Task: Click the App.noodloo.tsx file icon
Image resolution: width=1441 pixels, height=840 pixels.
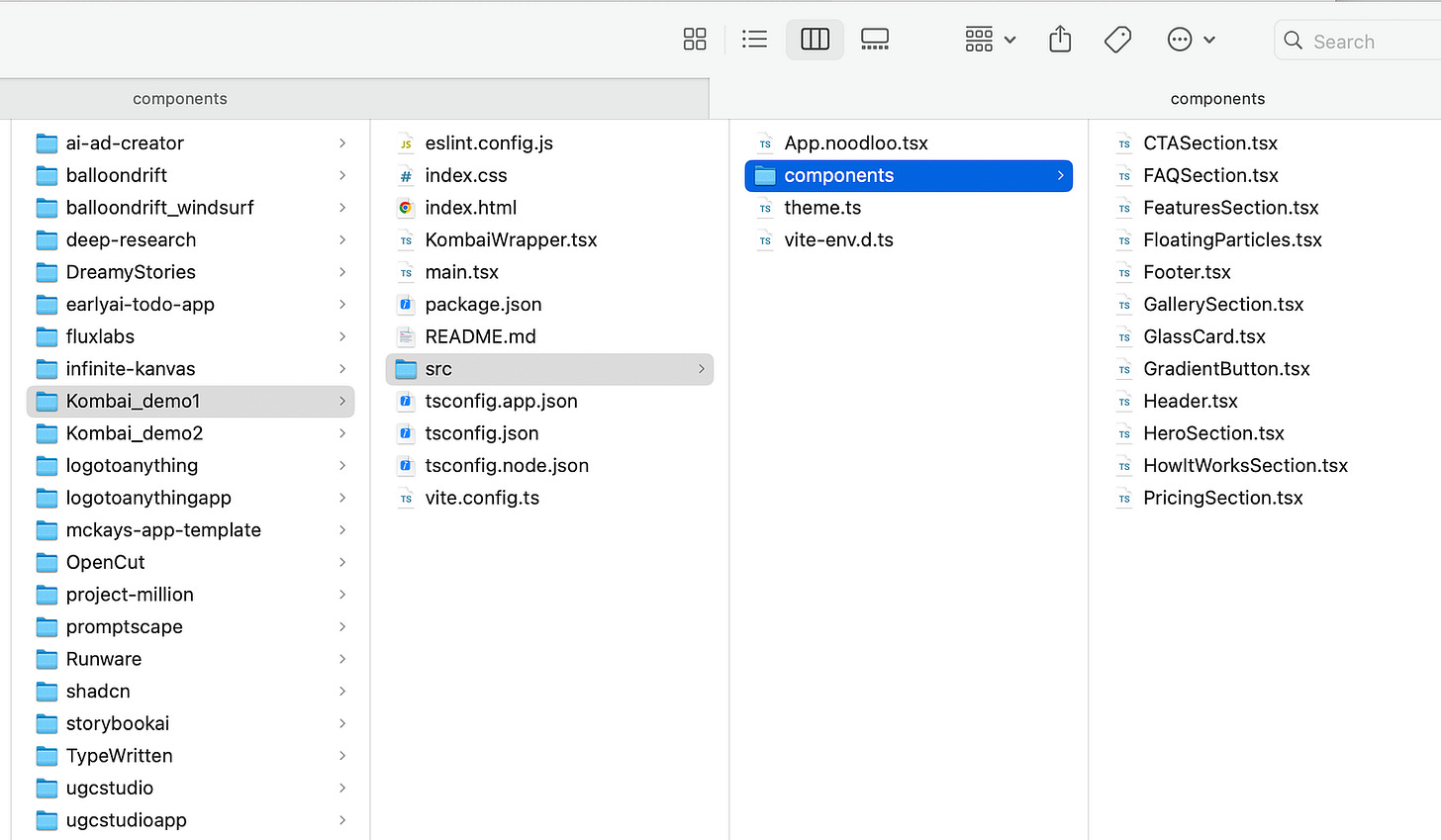Action: click(x=764, y=143)
